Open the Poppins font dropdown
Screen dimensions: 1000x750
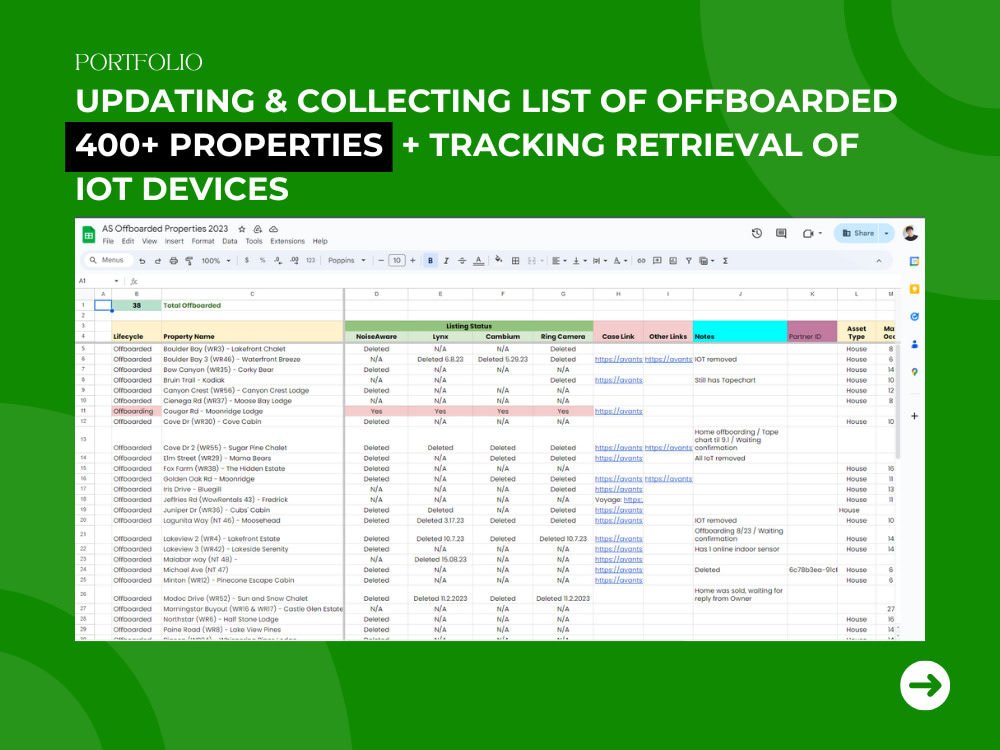pyautogui.click(x=347, y=261)
